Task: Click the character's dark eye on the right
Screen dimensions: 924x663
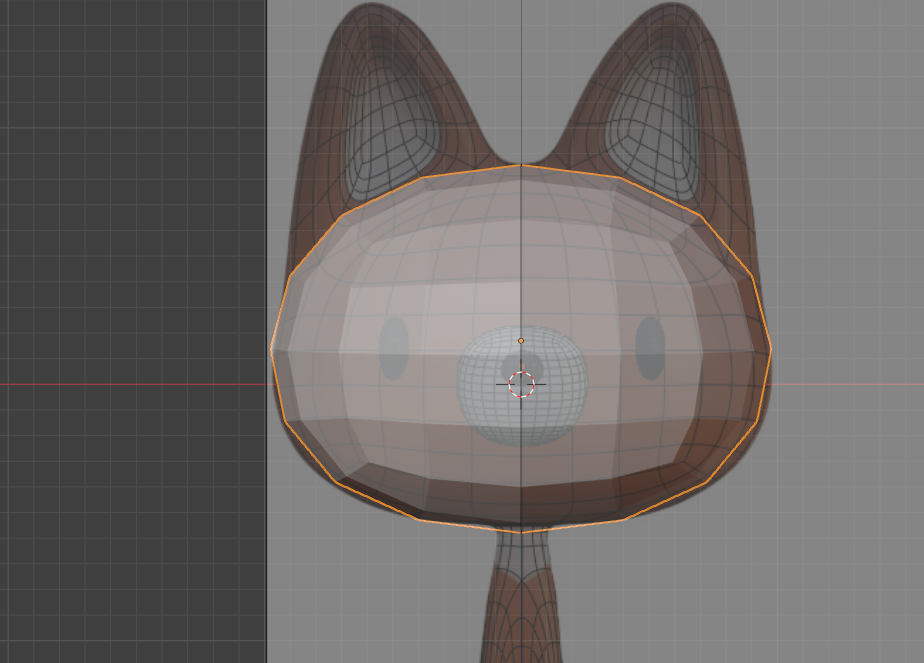Action: 650,348
